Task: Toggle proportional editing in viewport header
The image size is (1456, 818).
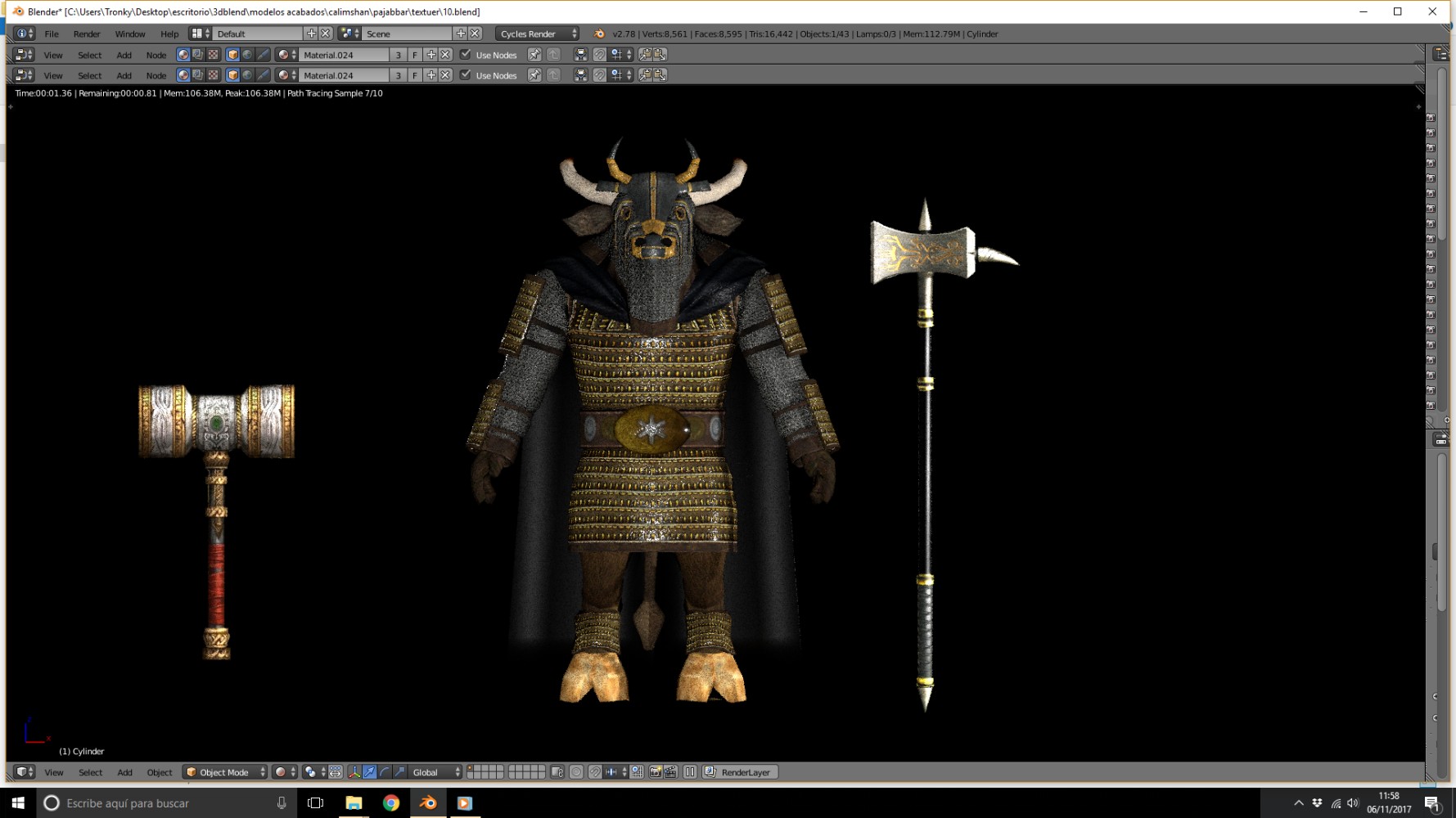Action: 576,772
